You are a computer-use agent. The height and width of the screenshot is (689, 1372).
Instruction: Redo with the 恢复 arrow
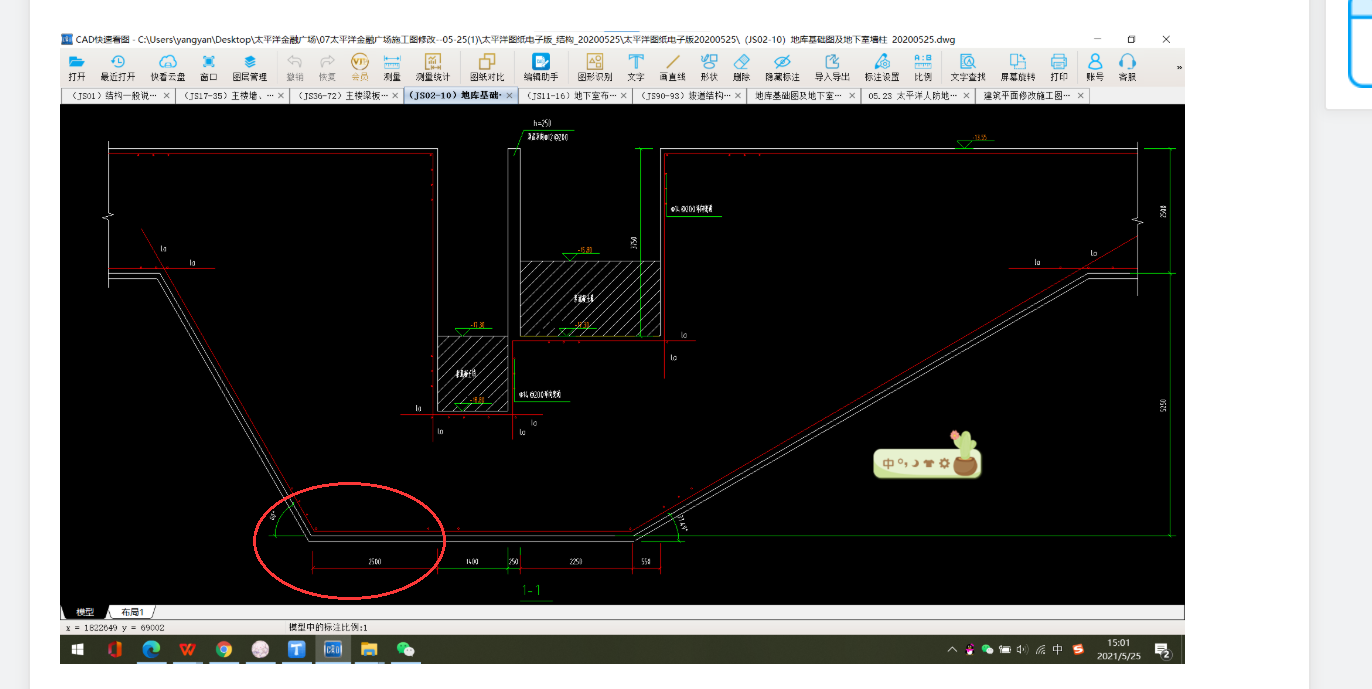click(x=327, y=67)
